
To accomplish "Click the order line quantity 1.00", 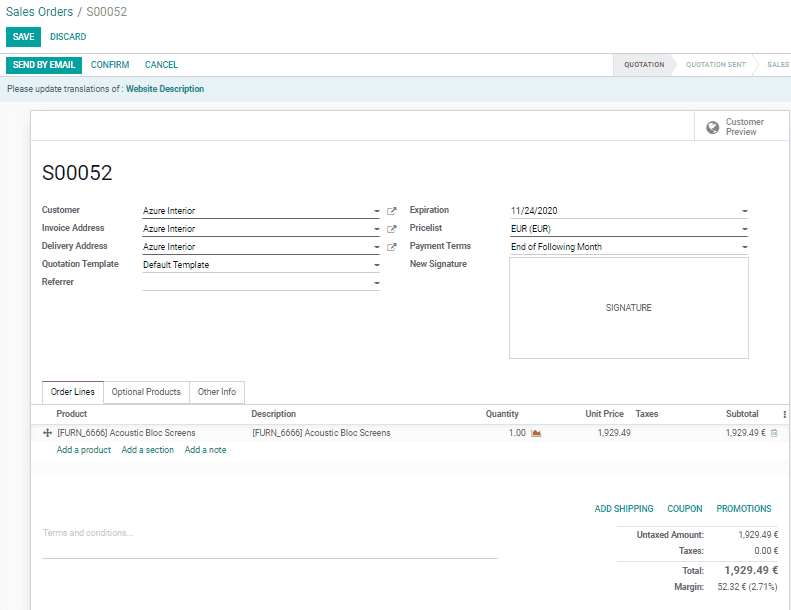I will [517, 433].
